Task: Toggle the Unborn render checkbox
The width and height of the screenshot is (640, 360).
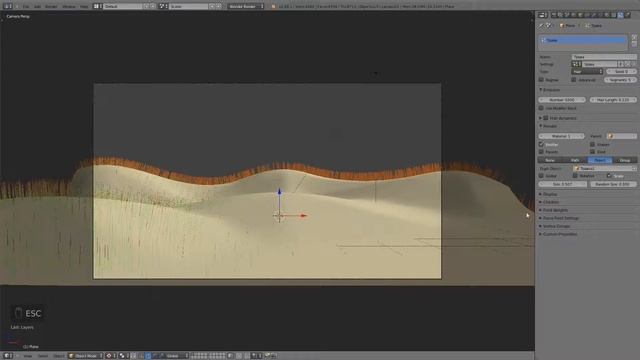Action: pyautogui.click(x=592, y=144)
